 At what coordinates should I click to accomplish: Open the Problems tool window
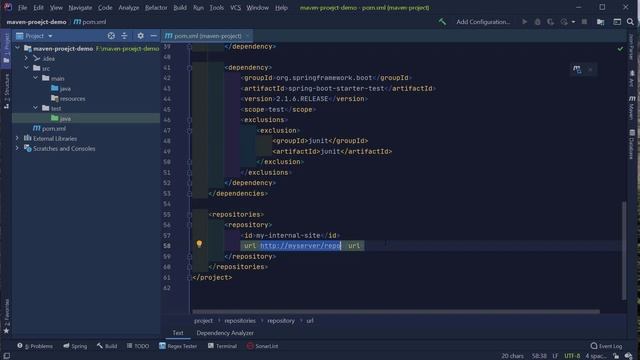point(35,346)
